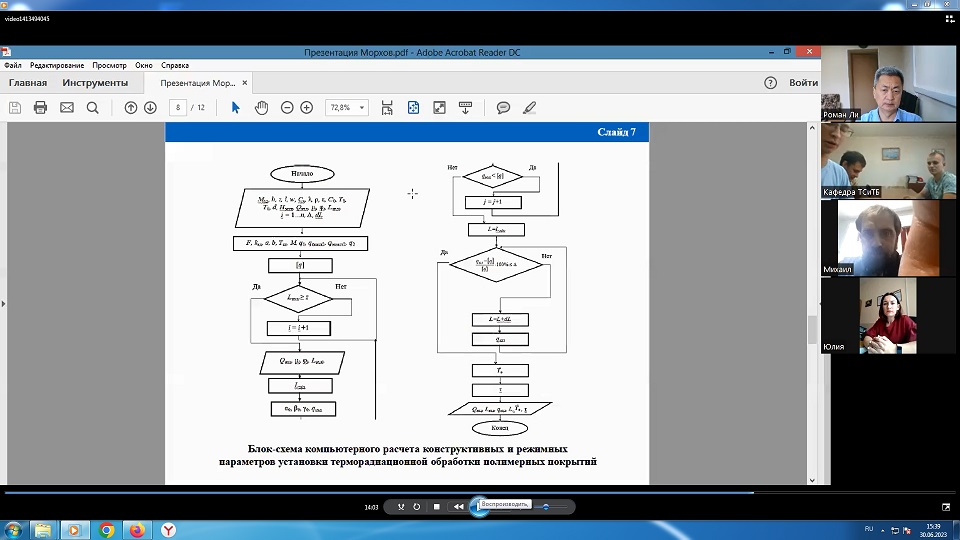The height and width of the screenshot is (540, 960).
Task: Select Кафедра ТСиТБ participant video tile
Action: (x=888, y=161)
